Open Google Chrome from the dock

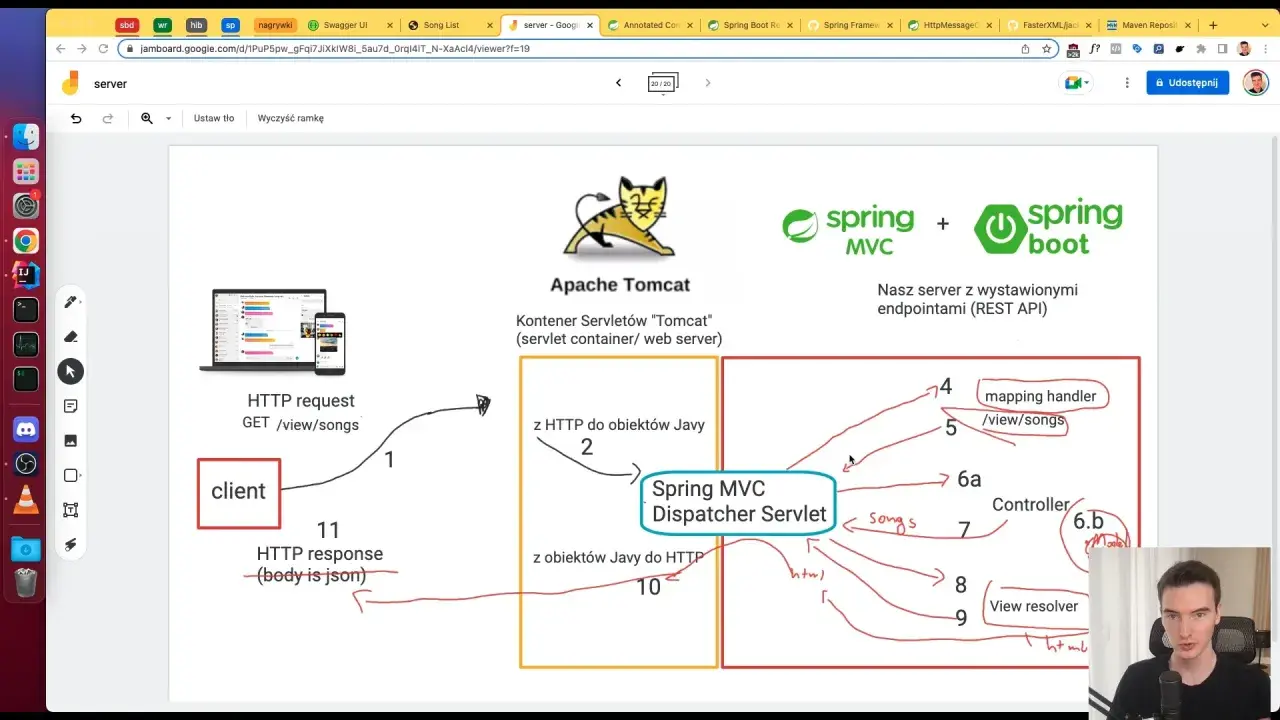click(x=26, y=240)
